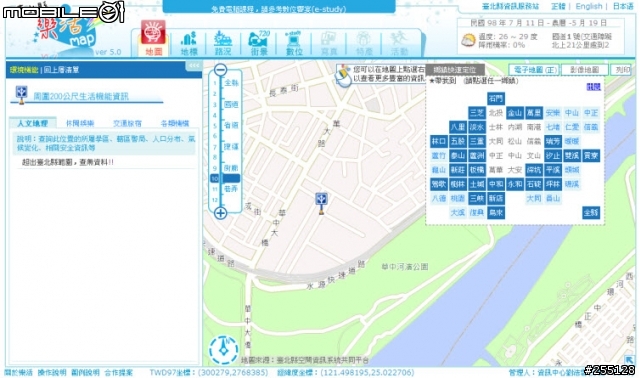Open the 臺北縣資訊服務站 link

click(510, 6)
